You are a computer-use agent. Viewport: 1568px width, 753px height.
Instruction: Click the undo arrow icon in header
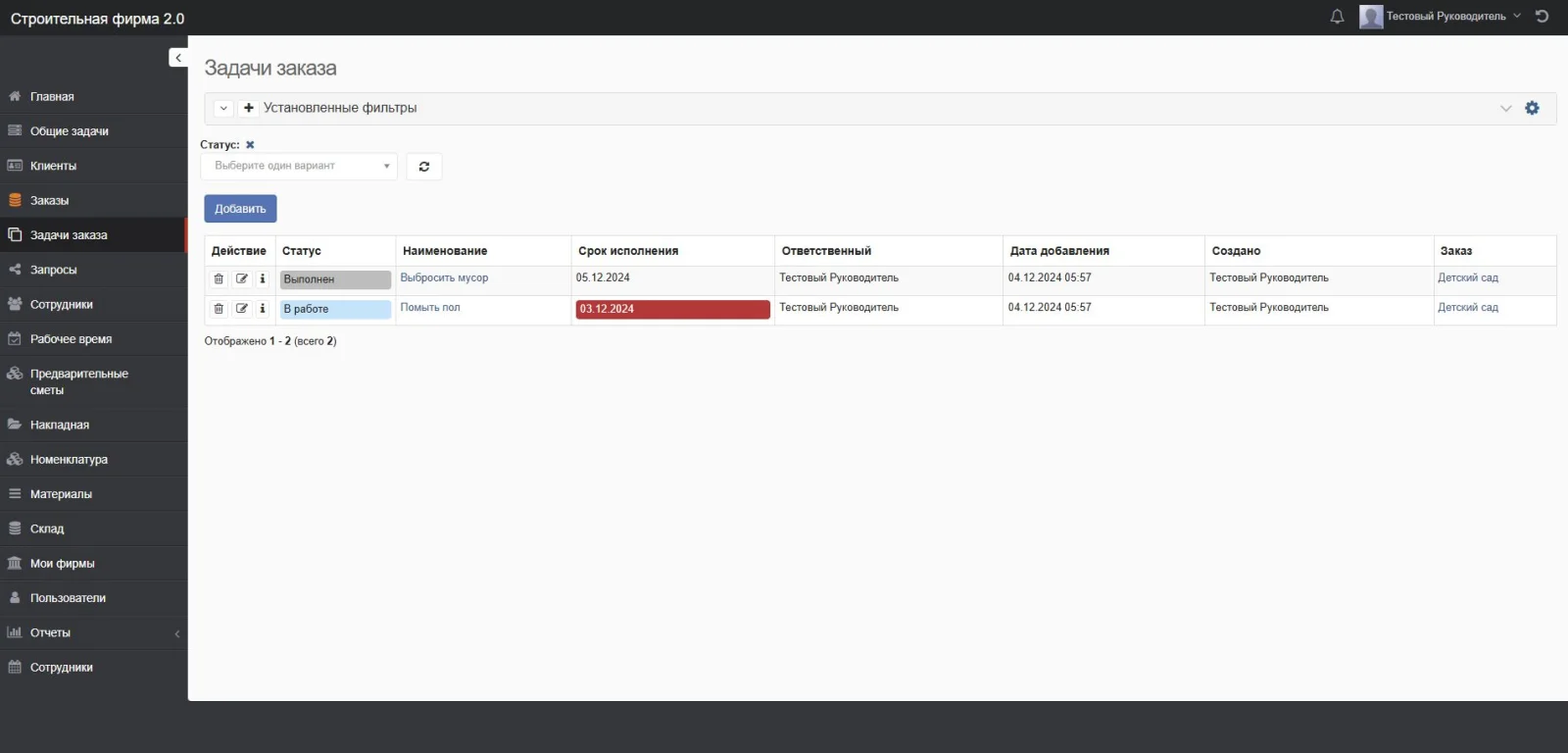1543,17
